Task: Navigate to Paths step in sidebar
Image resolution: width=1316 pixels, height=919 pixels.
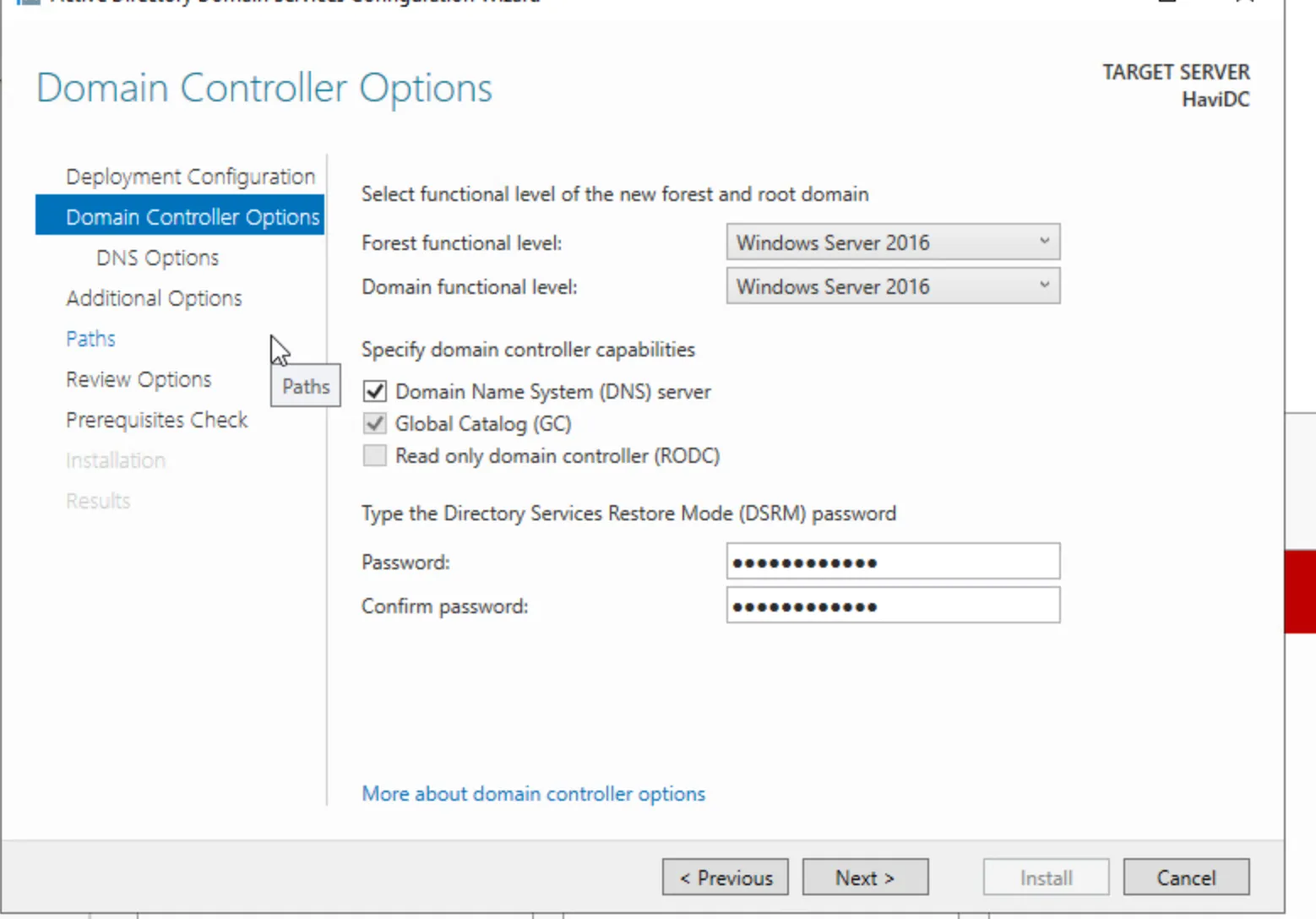Action: click(90, 339)
